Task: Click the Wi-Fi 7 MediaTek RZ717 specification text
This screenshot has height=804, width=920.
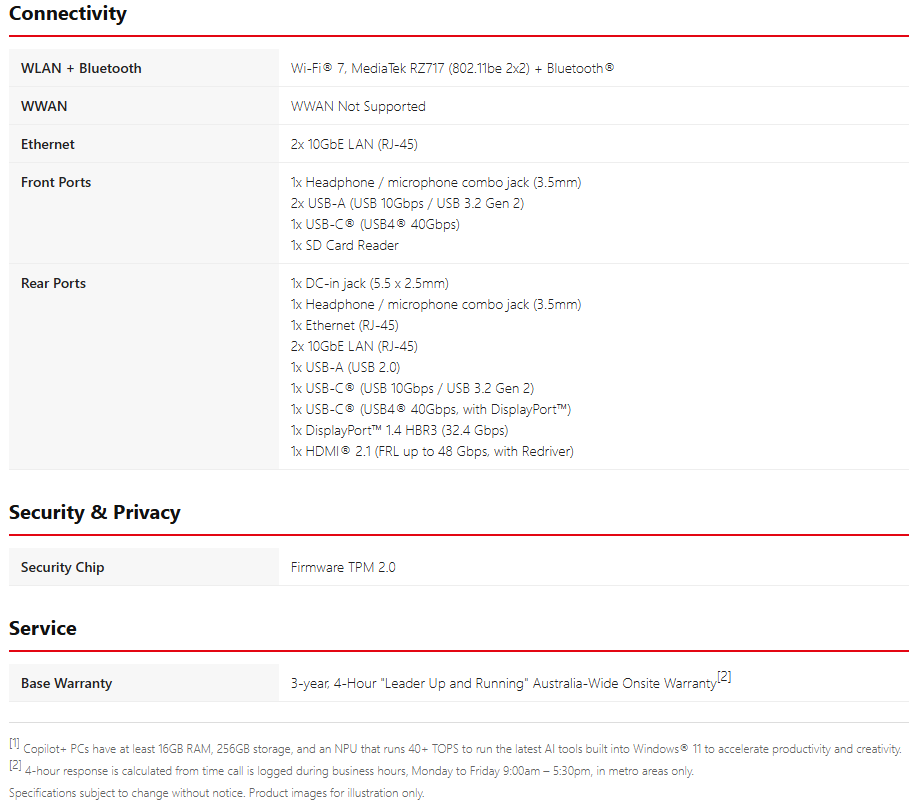Action: (452, 68)
